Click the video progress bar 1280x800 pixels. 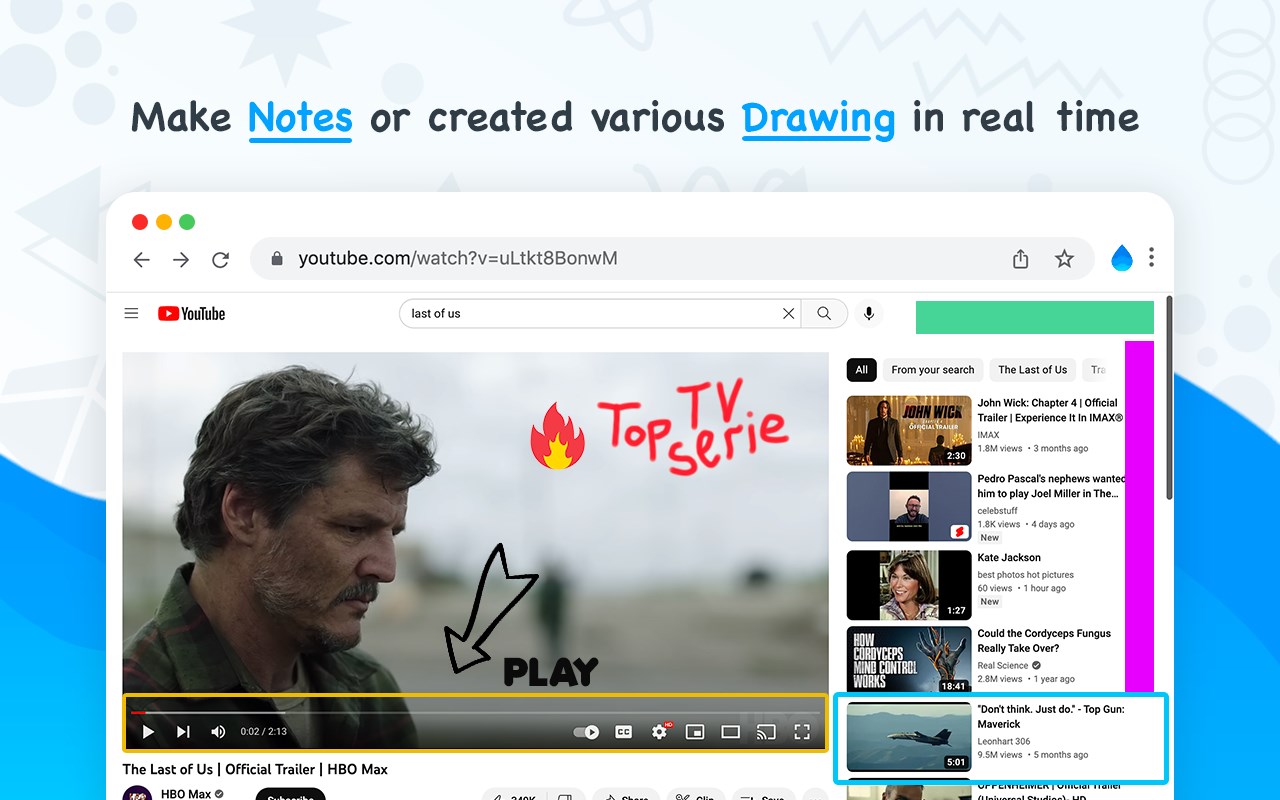475,712
